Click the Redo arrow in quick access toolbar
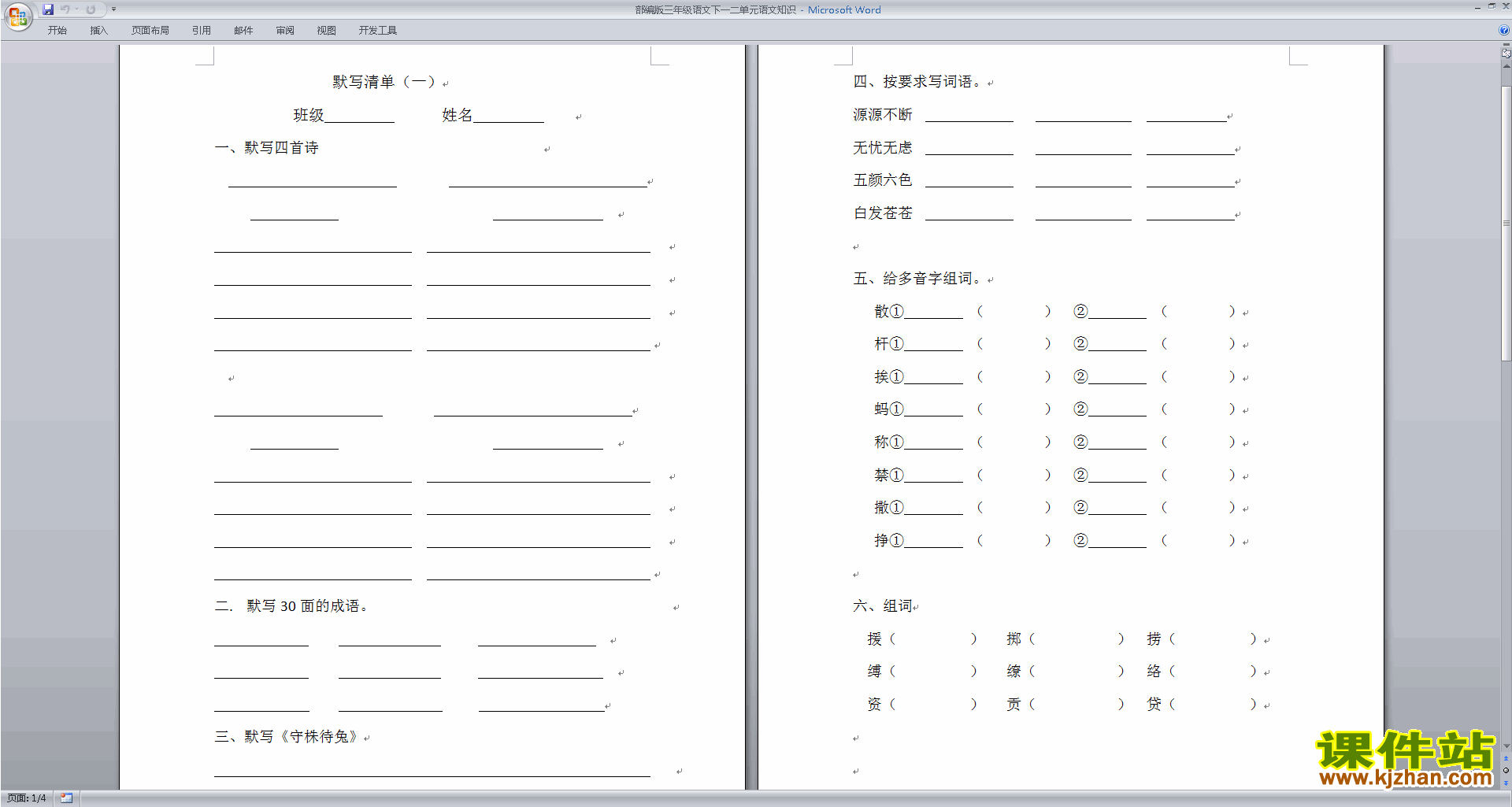 [91, 9]
